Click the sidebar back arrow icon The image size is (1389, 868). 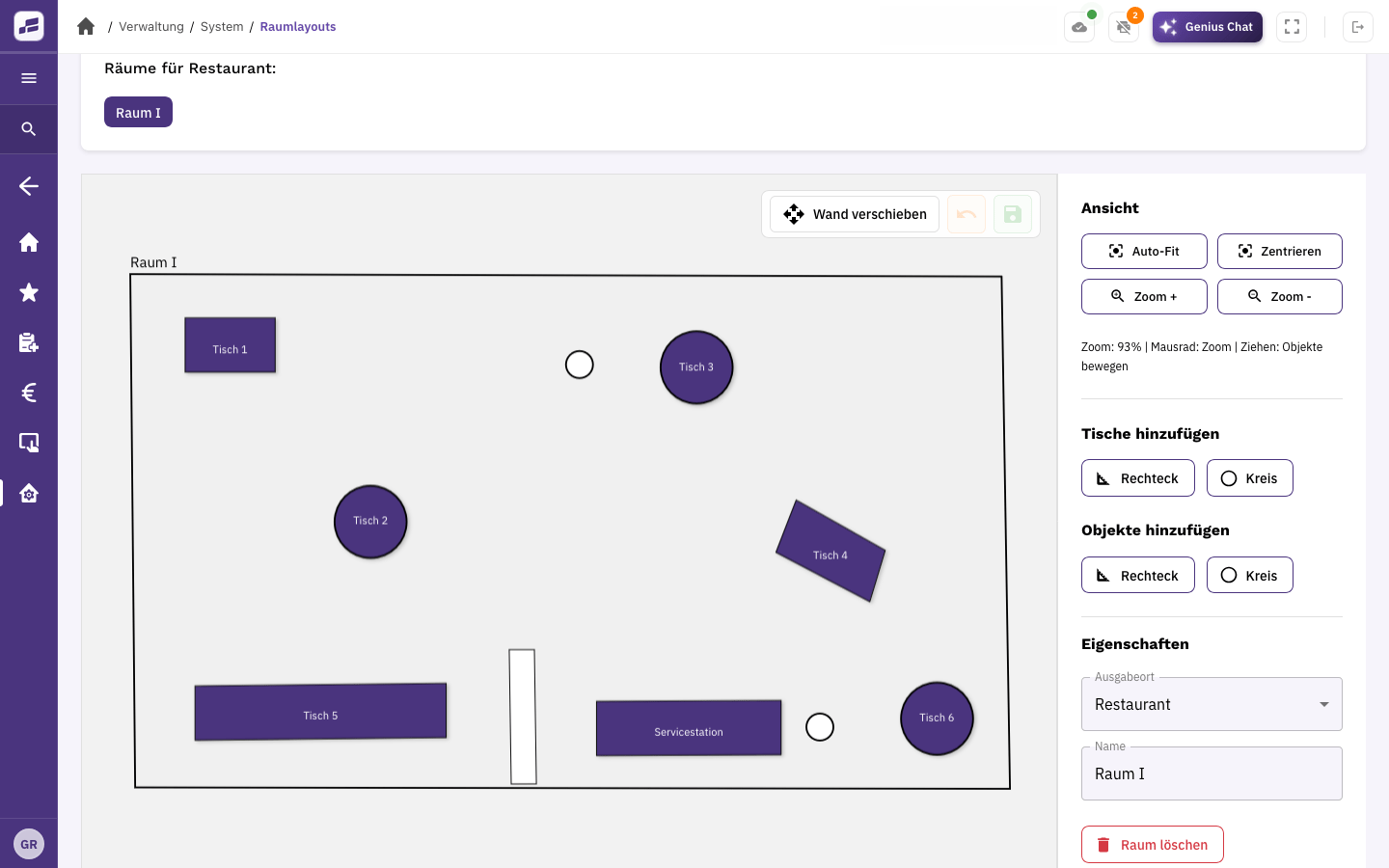click(29, 186)
